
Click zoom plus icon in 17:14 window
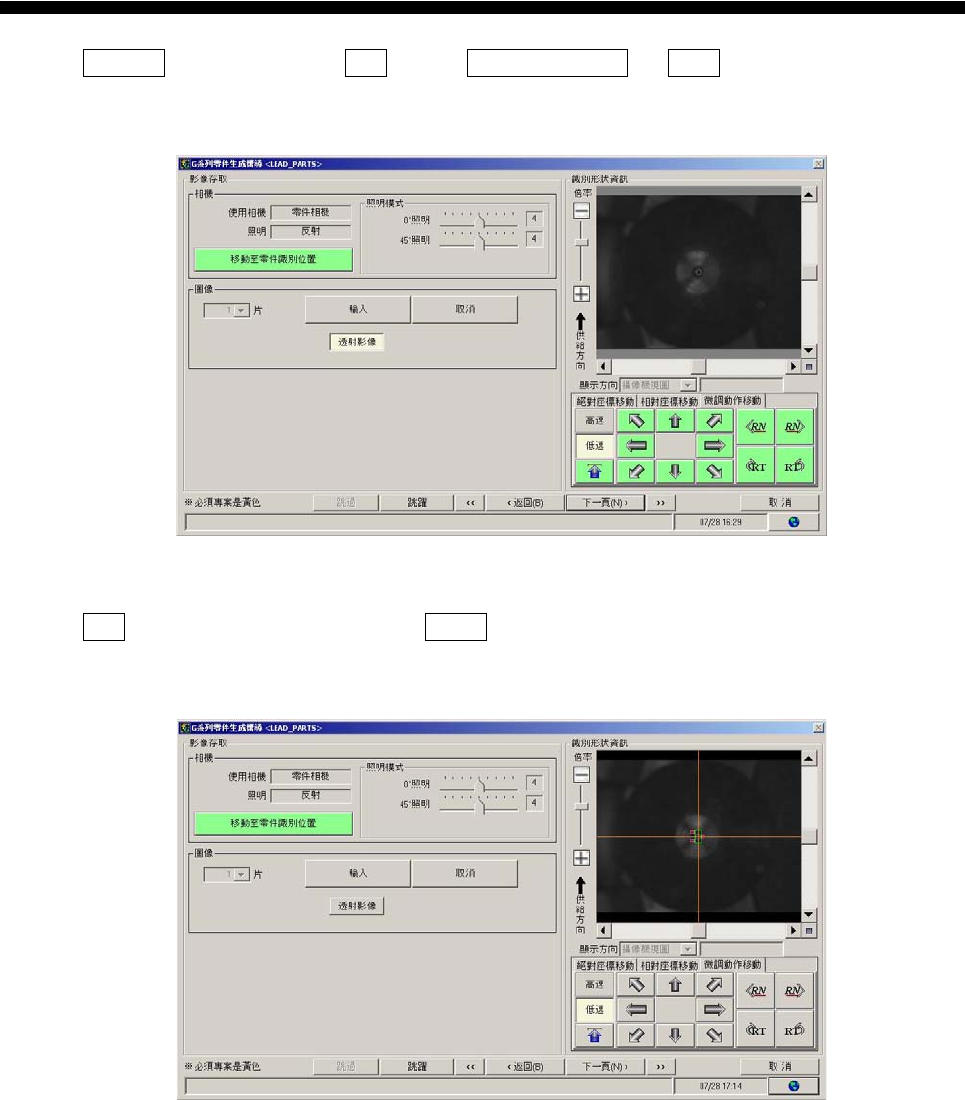(581, 858)
